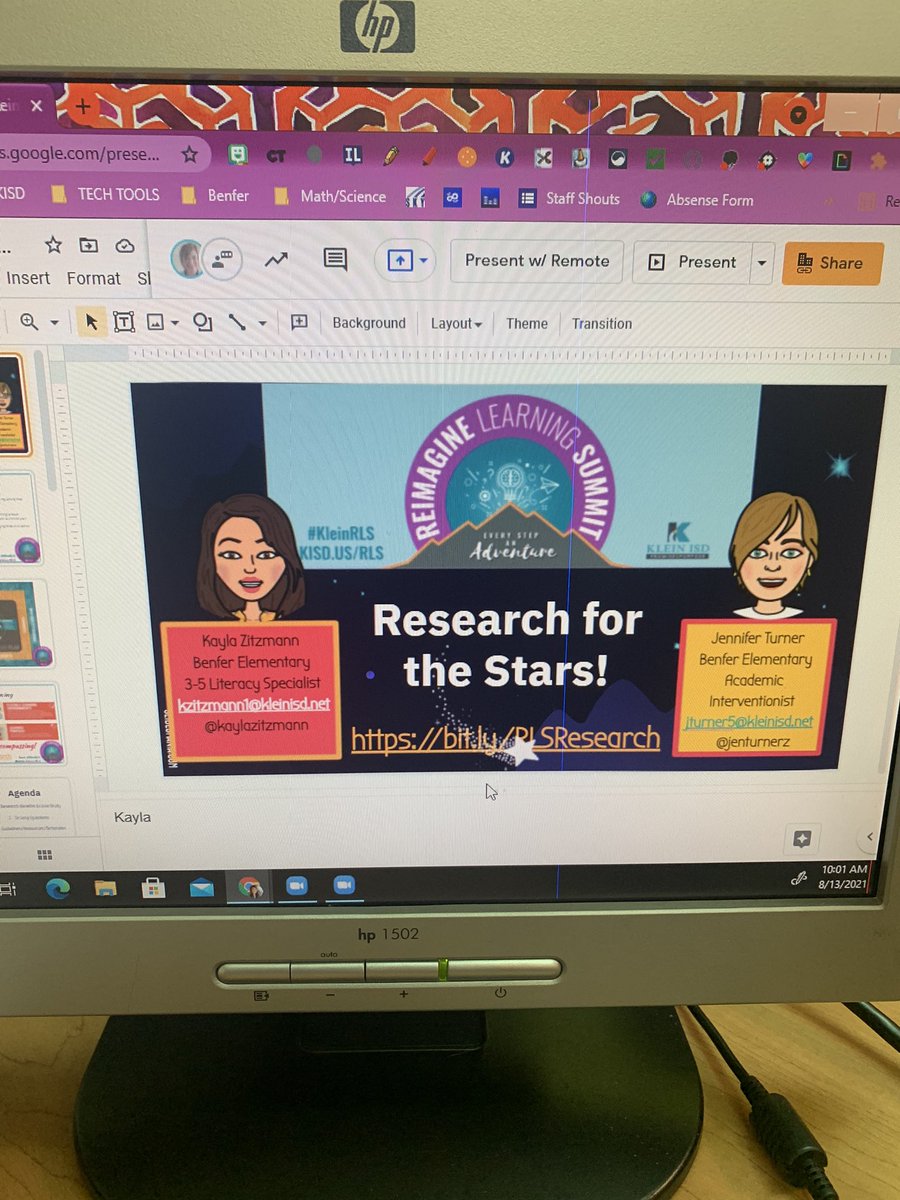Open Microsoft Edge from the taskbar

tap(57, 888)
